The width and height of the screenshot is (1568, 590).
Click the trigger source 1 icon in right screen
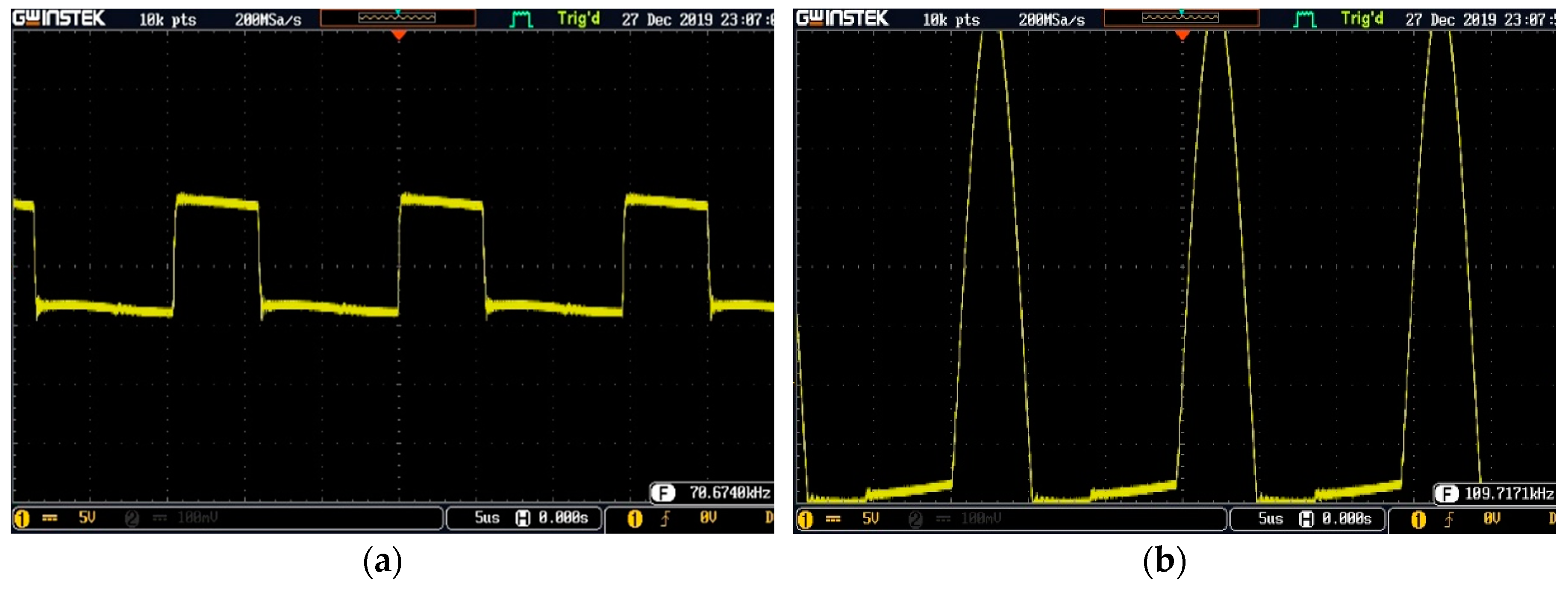(1418, 519)
